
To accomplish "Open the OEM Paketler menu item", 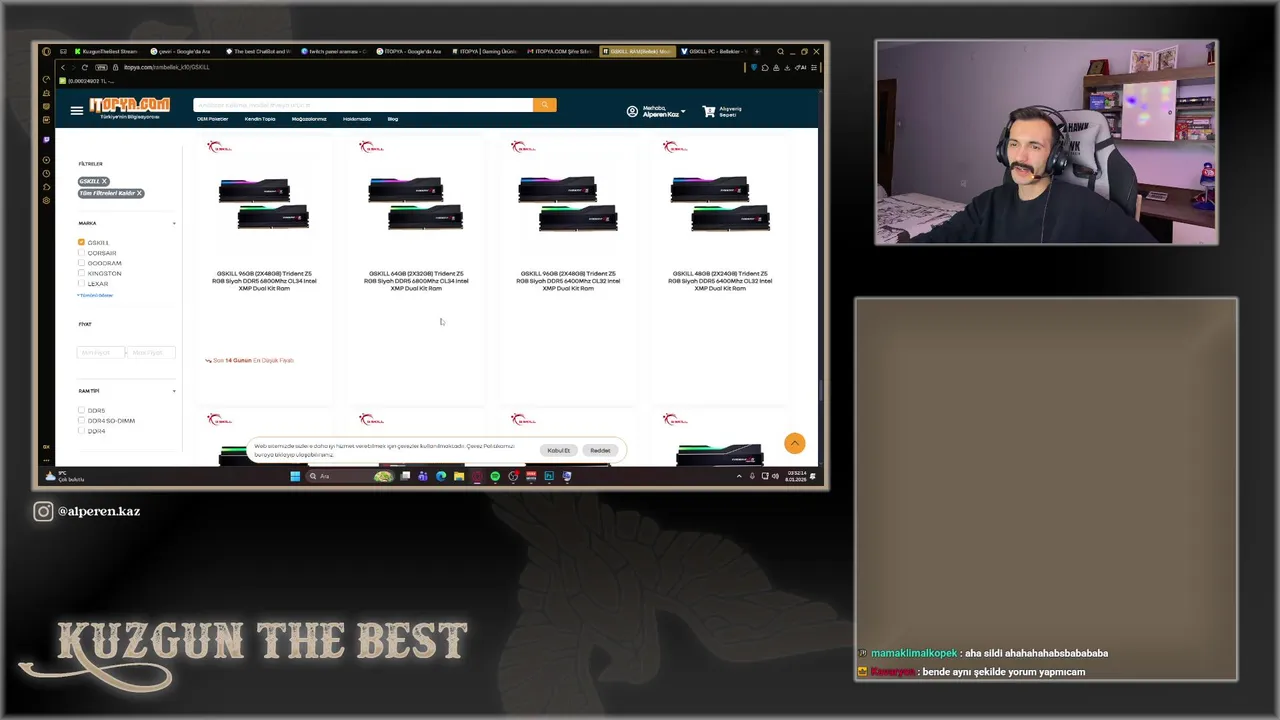I will [x=212, y=119].
